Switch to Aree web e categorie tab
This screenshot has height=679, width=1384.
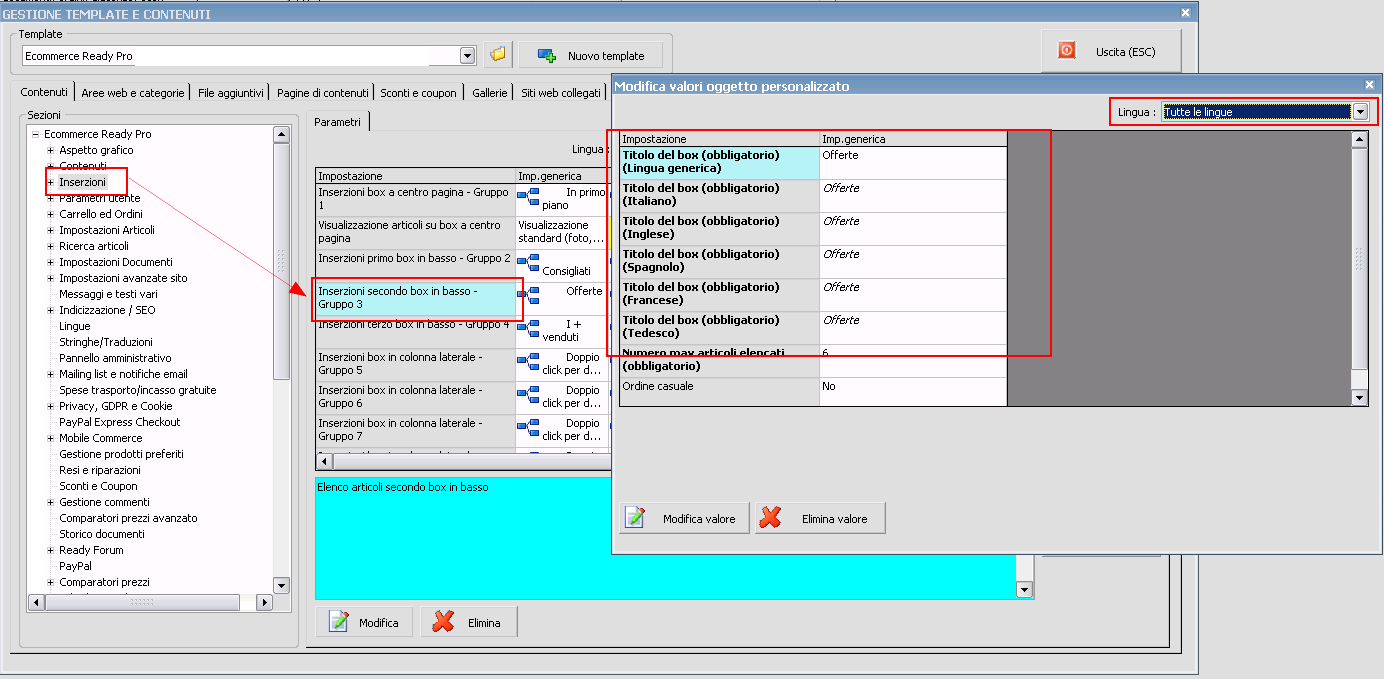point(133,92)
